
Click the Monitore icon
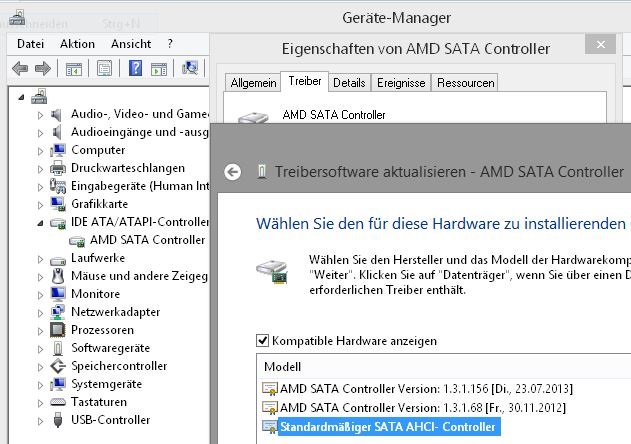coord(58,294)
